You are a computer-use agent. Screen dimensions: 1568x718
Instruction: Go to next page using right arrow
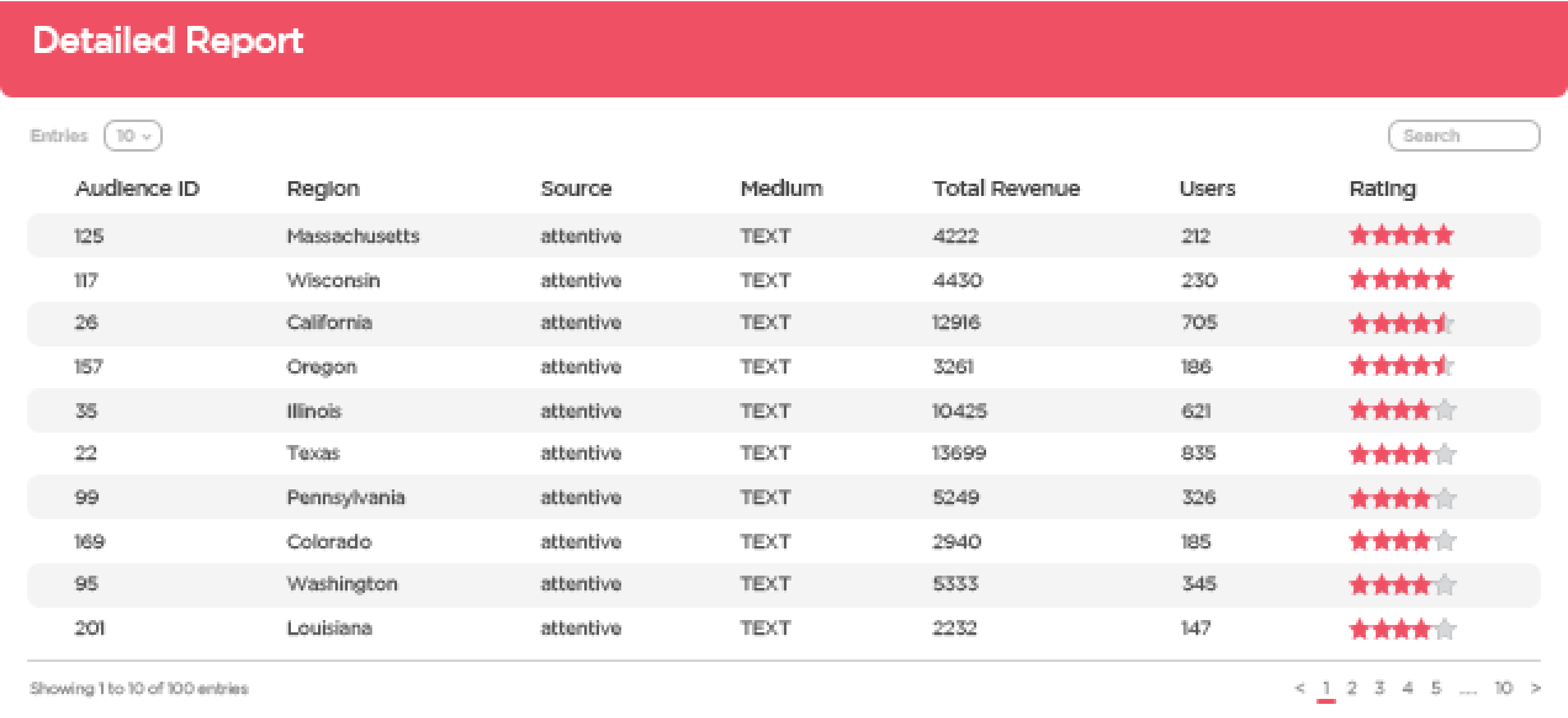coord(1535,688)
